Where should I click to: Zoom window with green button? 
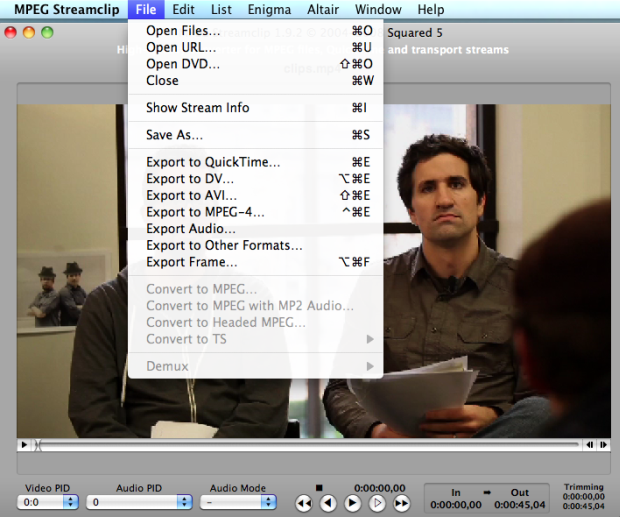pos(47,32)
